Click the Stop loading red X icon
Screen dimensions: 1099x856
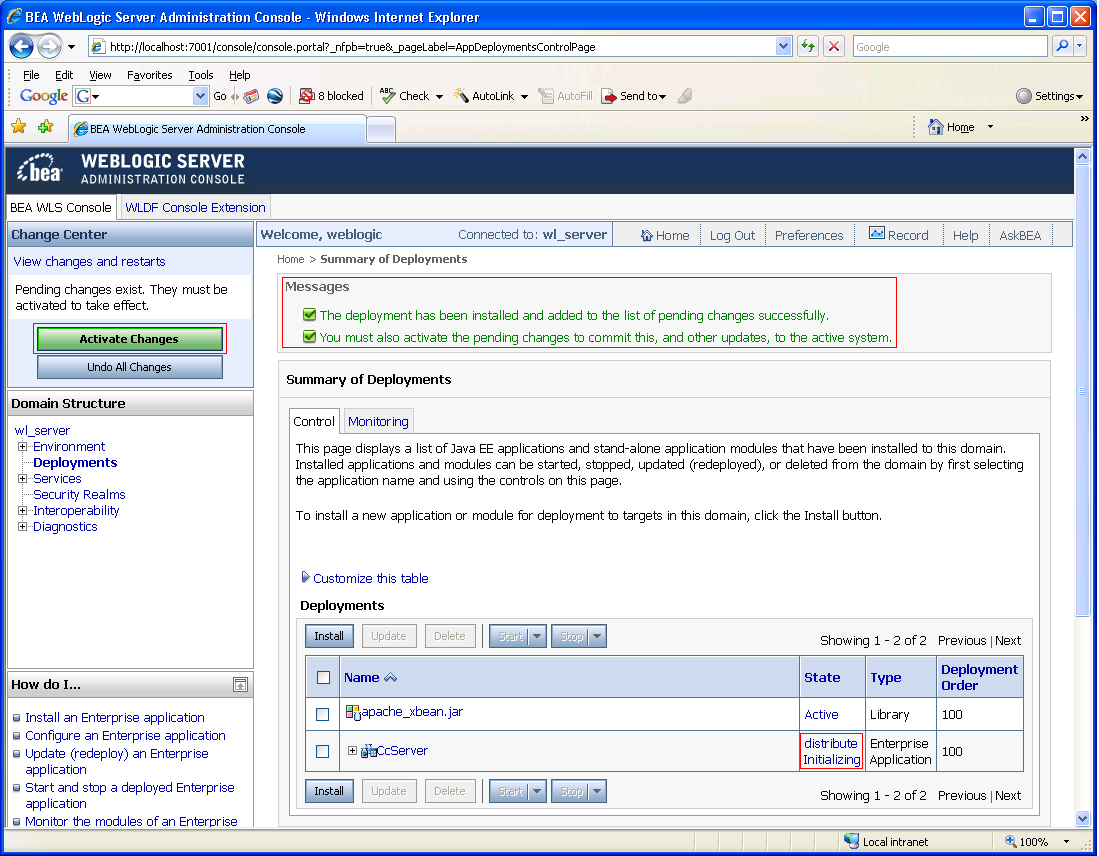[834, 46]
